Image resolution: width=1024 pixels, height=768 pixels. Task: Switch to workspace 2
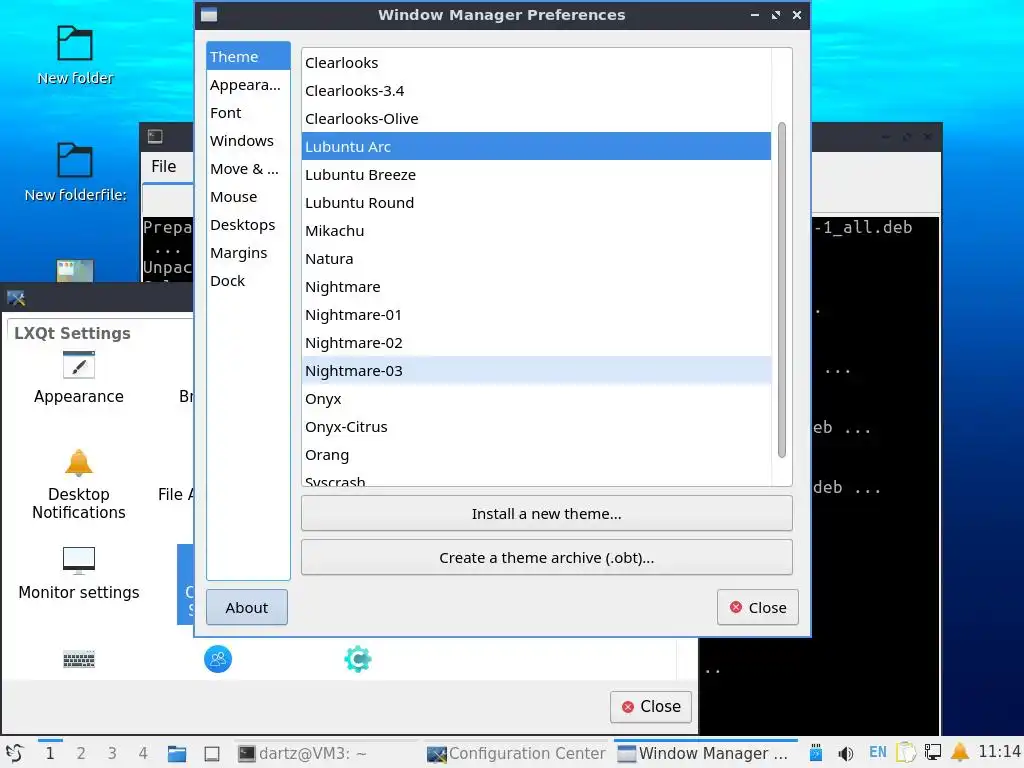click(81, 754)
